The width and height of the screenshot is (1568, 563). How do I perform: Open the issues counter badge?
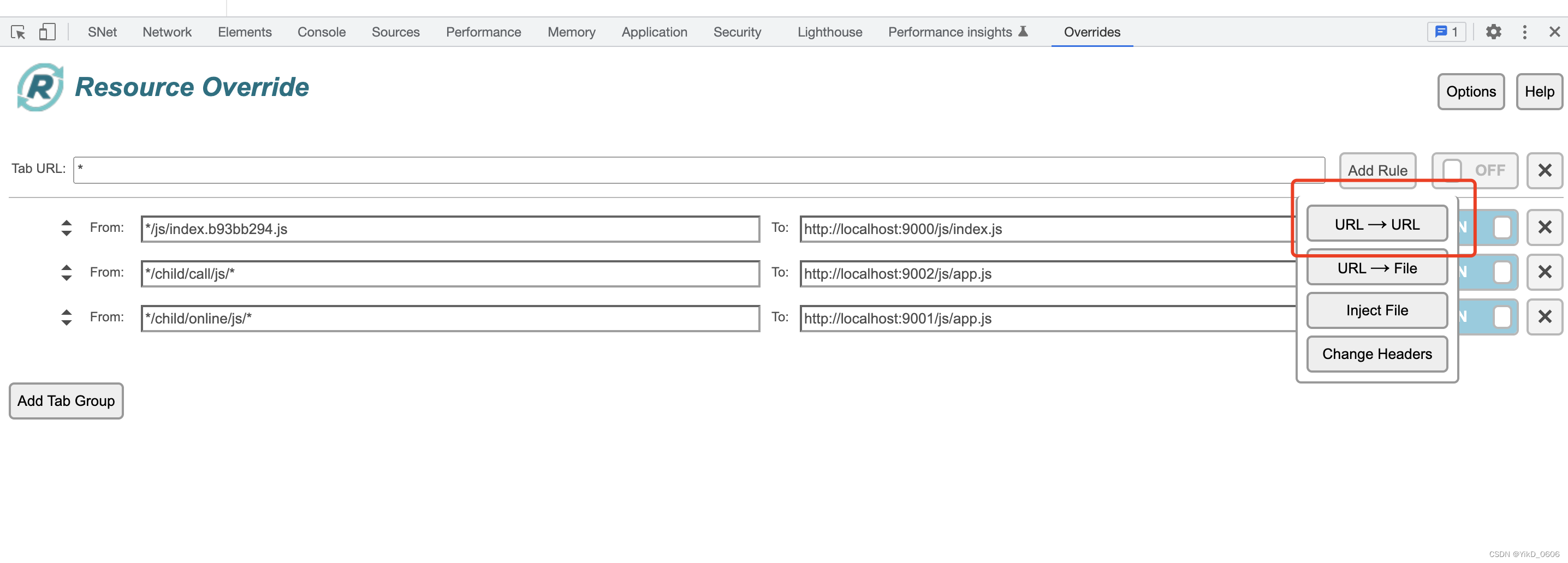[x=1446, y=32]
